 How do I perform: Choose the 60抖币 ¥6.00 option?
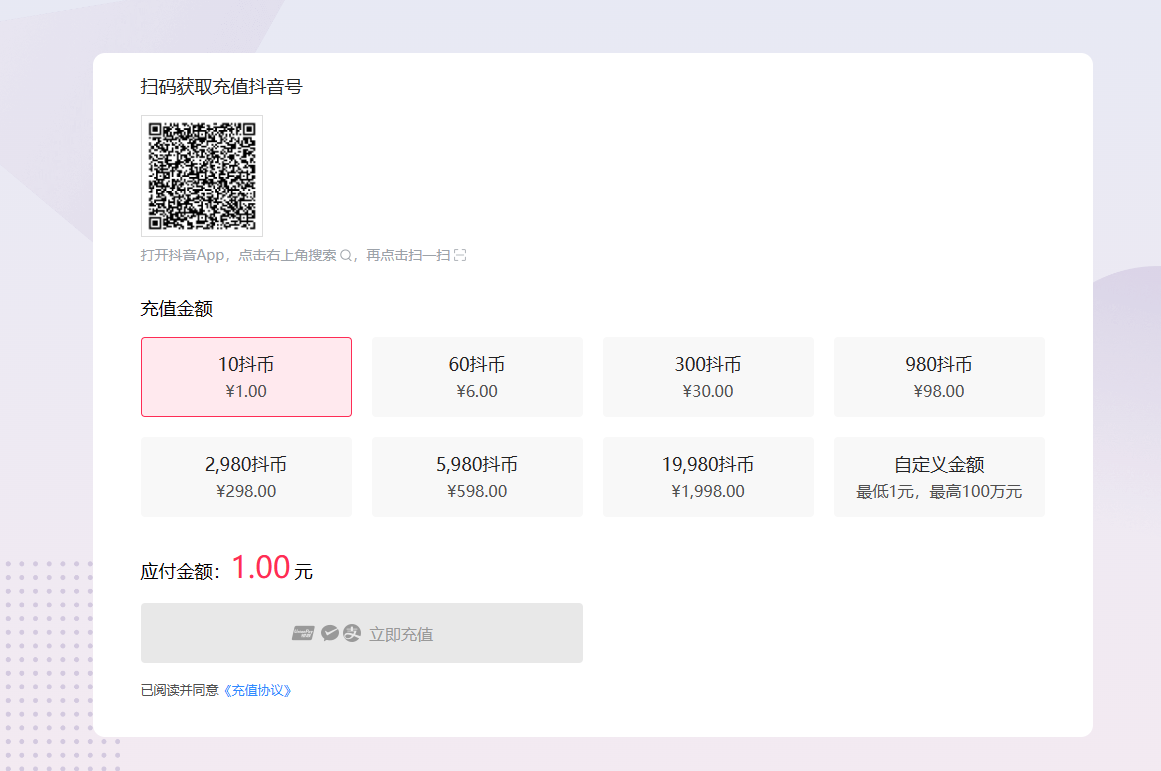tap(477, 377)
